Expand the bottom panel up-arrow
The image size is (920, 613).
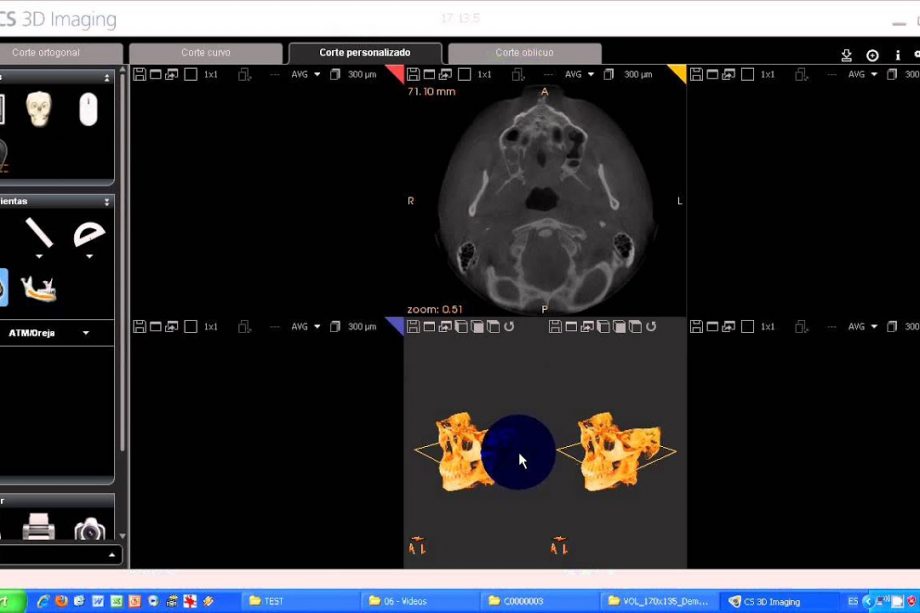coord(111,555)
